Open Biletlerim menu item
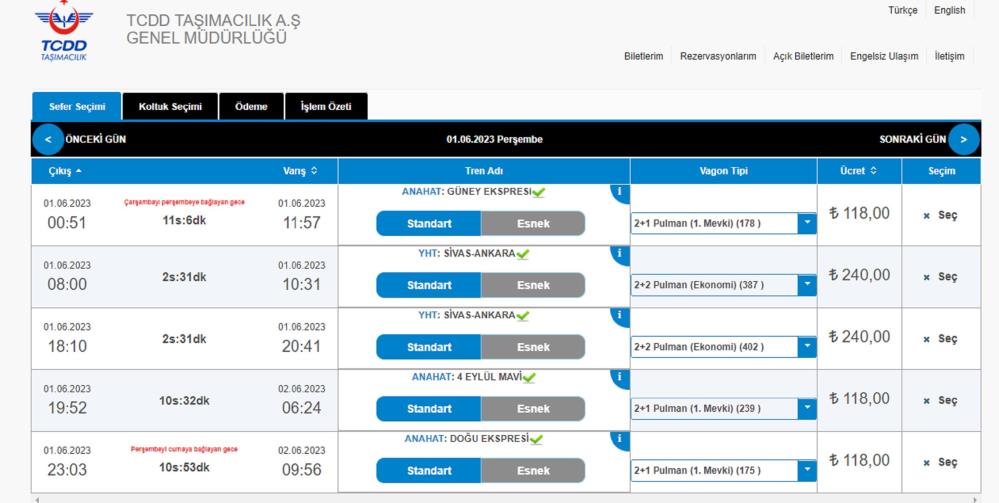The width and height of the screenshot is (999, 503). click(643, 56)
